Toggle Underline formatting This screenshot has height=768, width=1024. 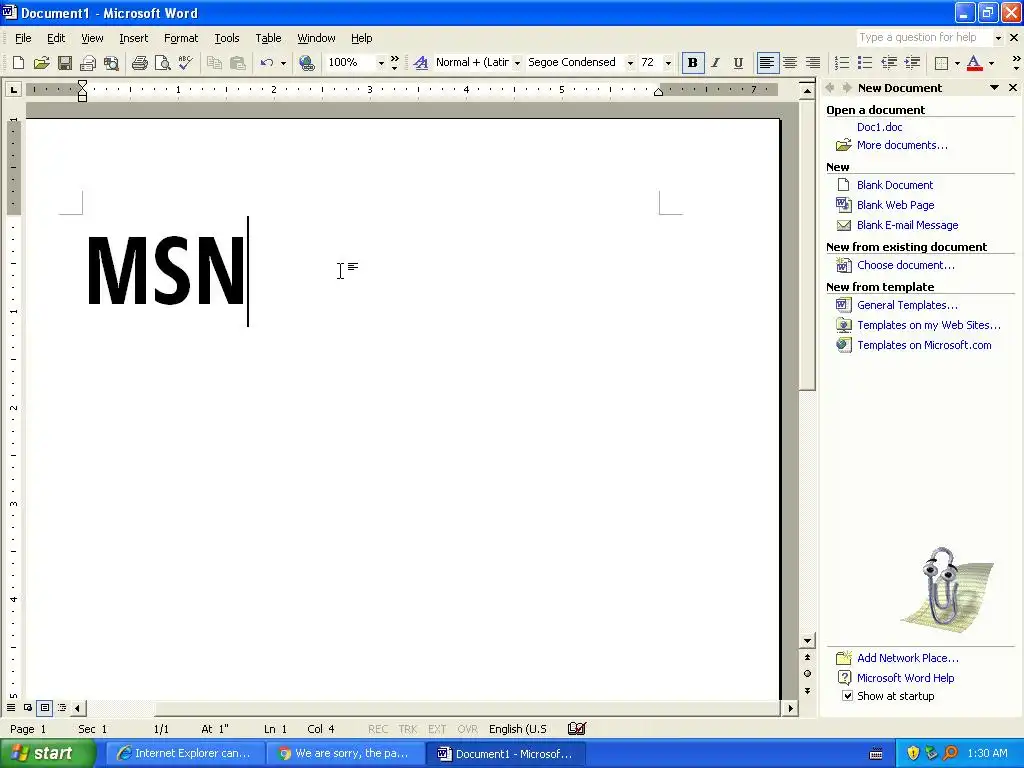click(x=738, y=63)
